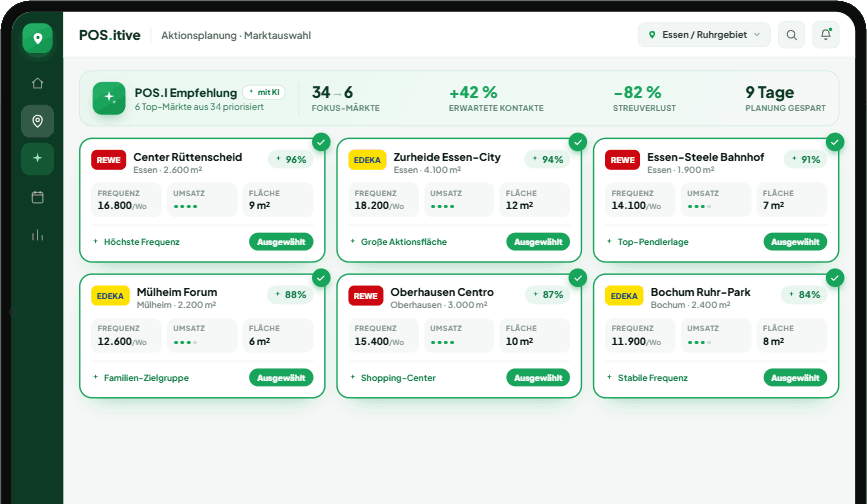Uncheck the Center Rüttenscheid card checkmark
Screen dimensions: 867x504
pos(321,142)
